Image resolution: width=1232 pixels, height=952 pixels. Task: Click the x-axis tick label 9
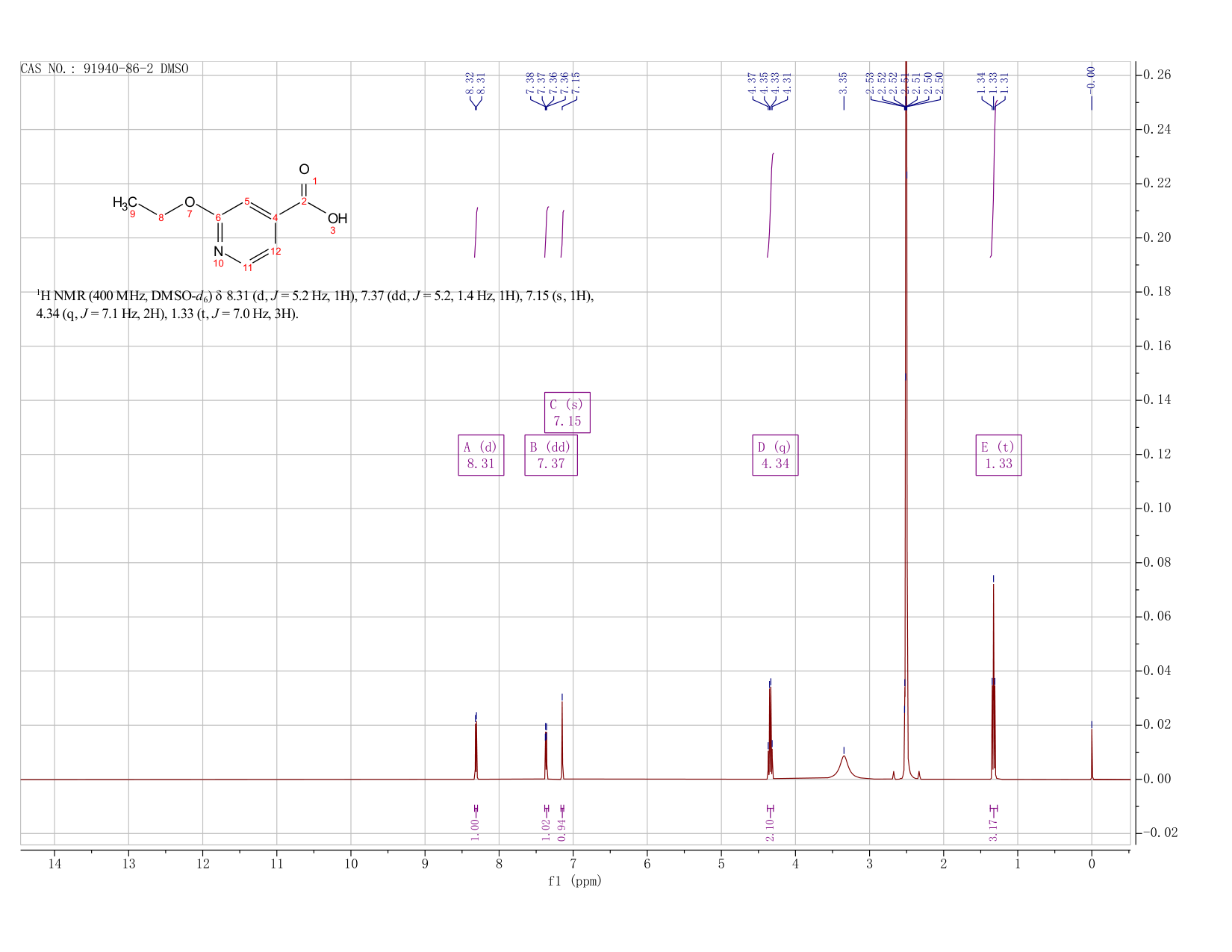(x=425, y=864)
